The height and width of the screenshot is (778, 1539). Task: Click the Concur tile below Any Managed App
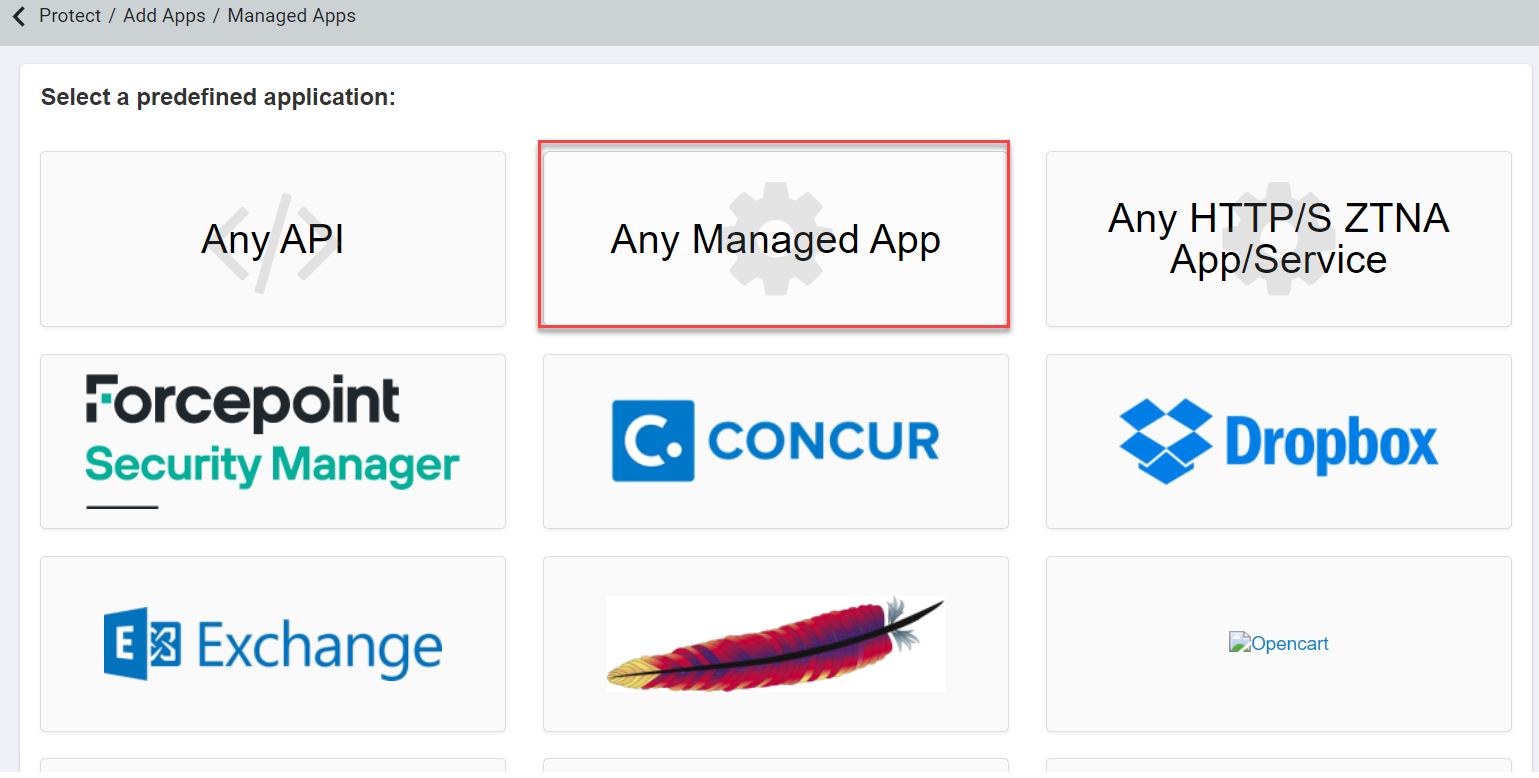(x=775, y=441)
